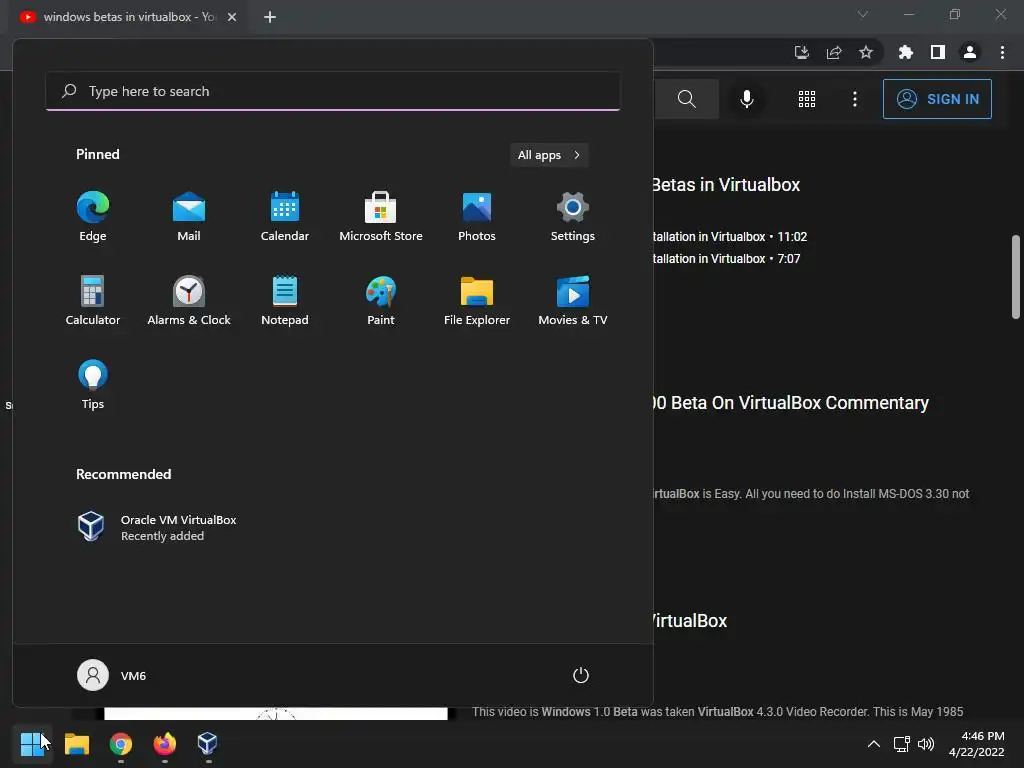Close the YouTube browser tab

(x=232, y=17)
